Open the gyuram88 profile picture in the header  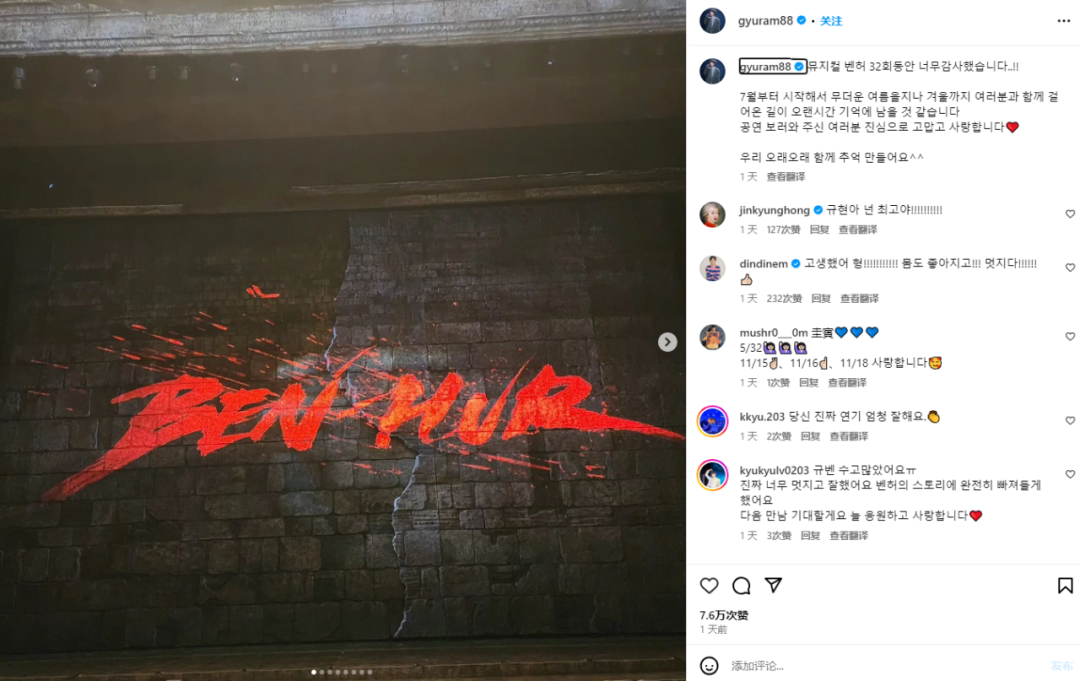(x=712, y=21)
